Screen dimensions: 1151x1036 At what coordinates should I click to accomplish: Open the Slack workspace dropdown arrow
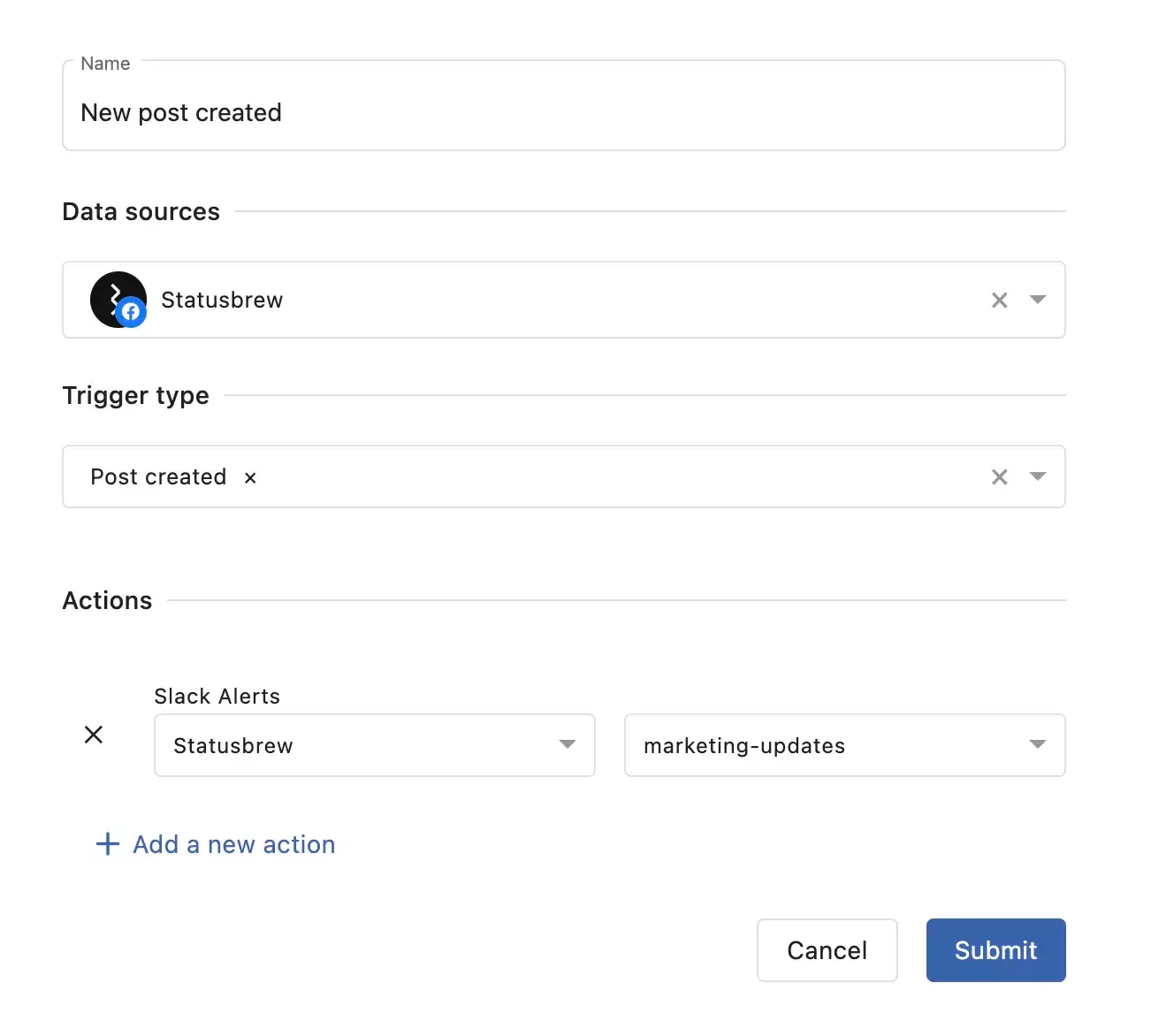[x=568, y=745]
